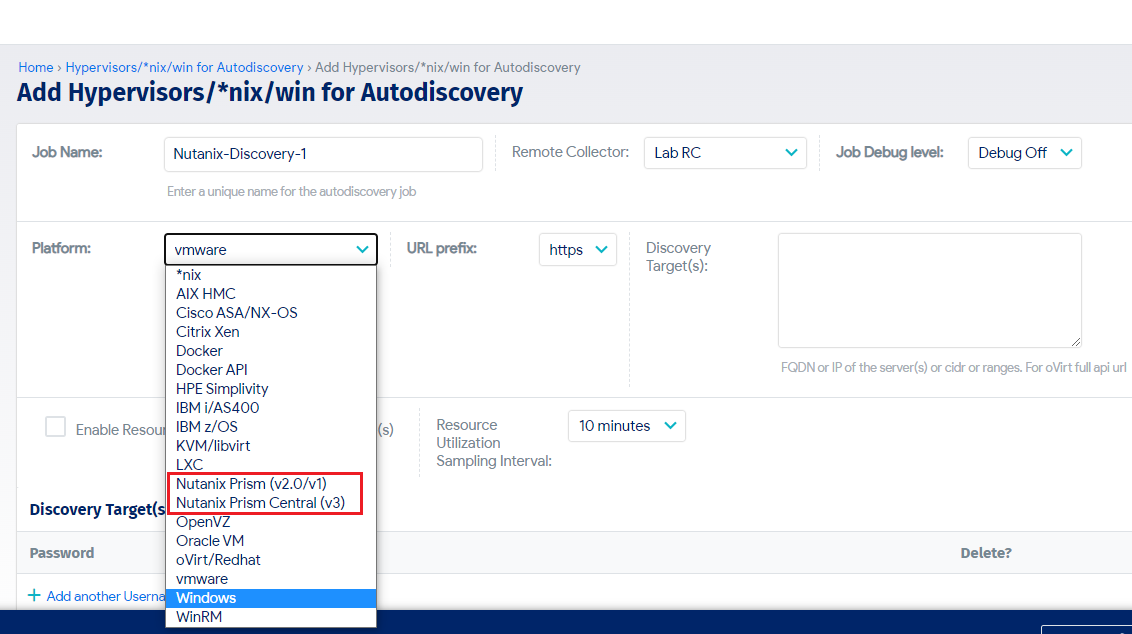The image size is (1132, 634).
Task: Select Nutanix Prism Central (v3) option
Action: click(271, 503)
